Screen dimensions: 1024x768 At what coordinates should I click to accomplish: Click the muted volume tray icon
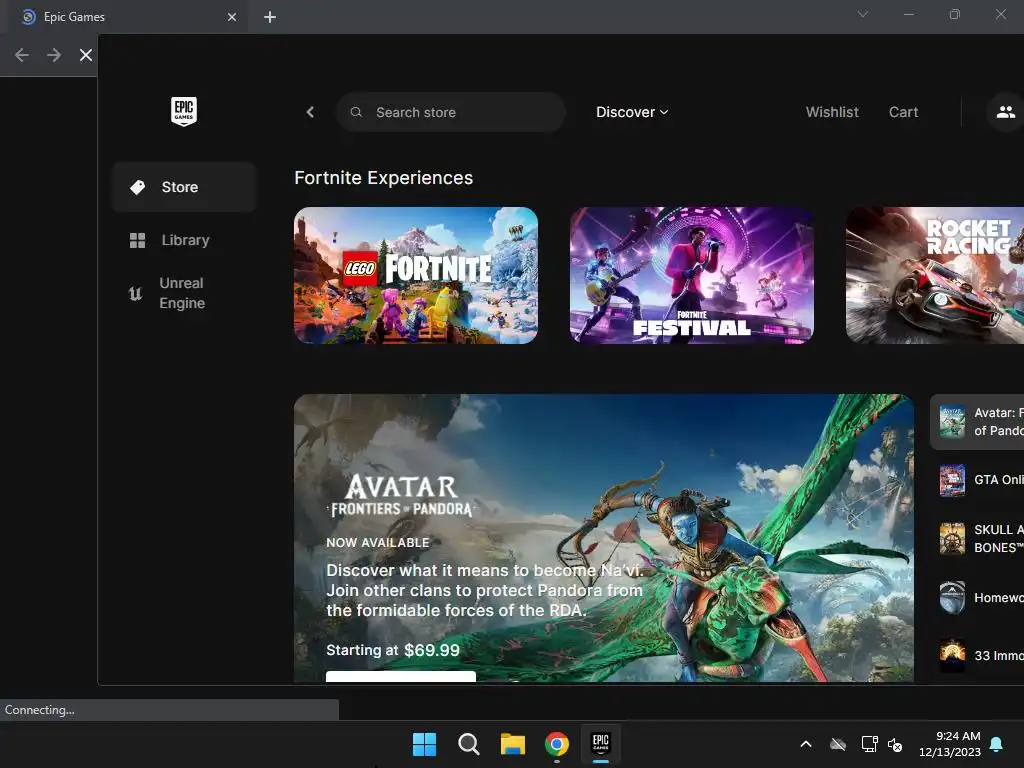pos(895,744)
